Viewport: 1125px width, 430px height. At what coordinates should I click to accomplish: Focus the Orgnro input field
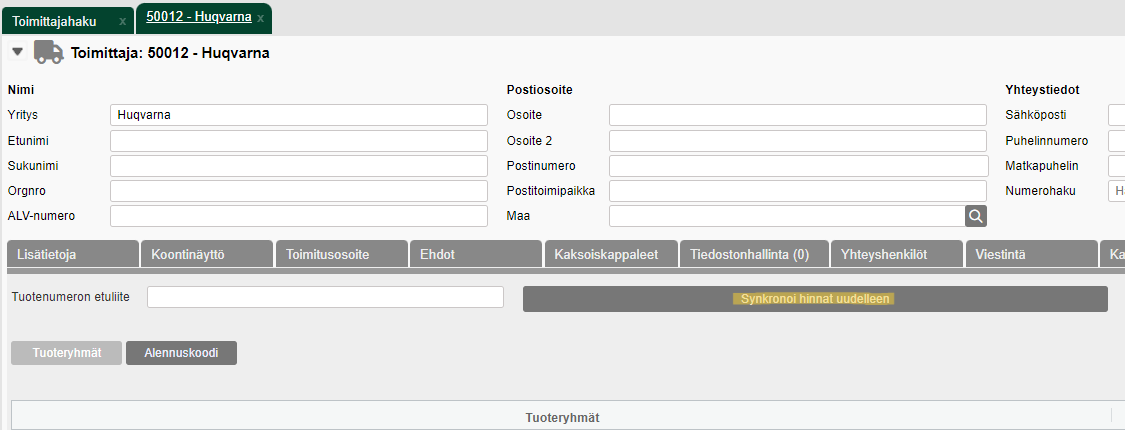[298, 191]
